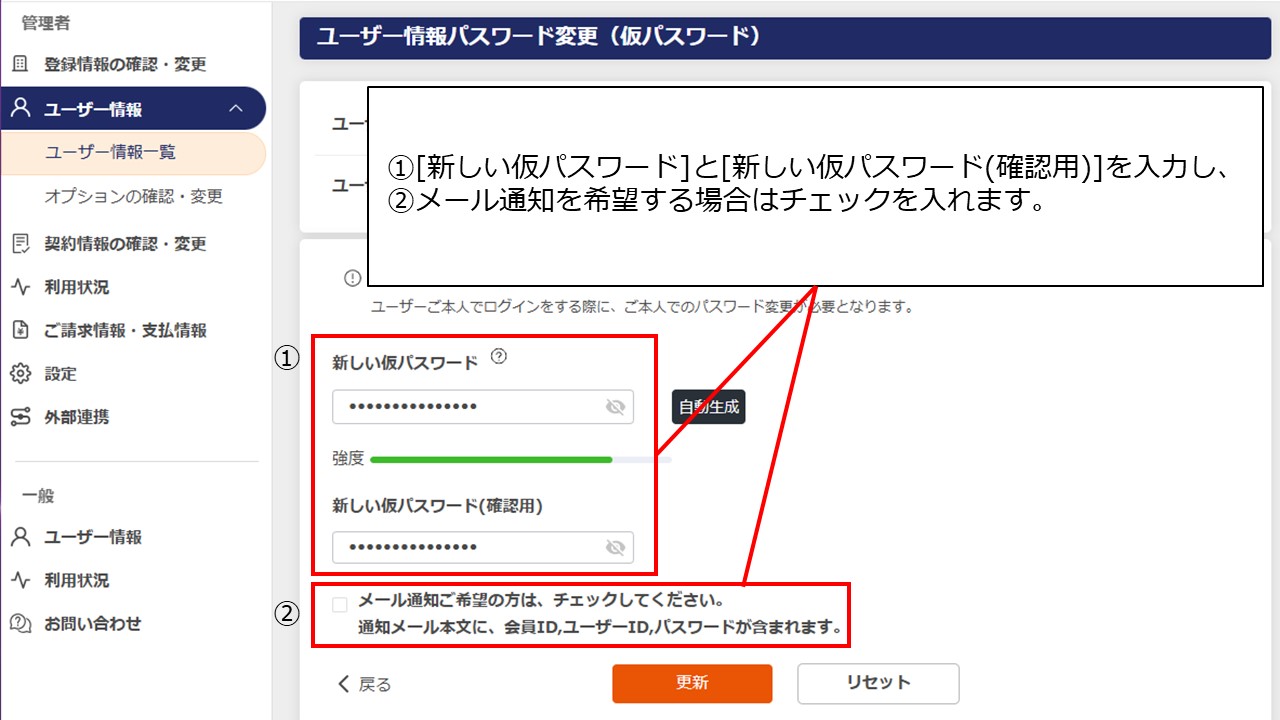Click the chat icon beside お問い合わせ
Viewport: 1280px width, 720px height.
click(x=20, y=624)
